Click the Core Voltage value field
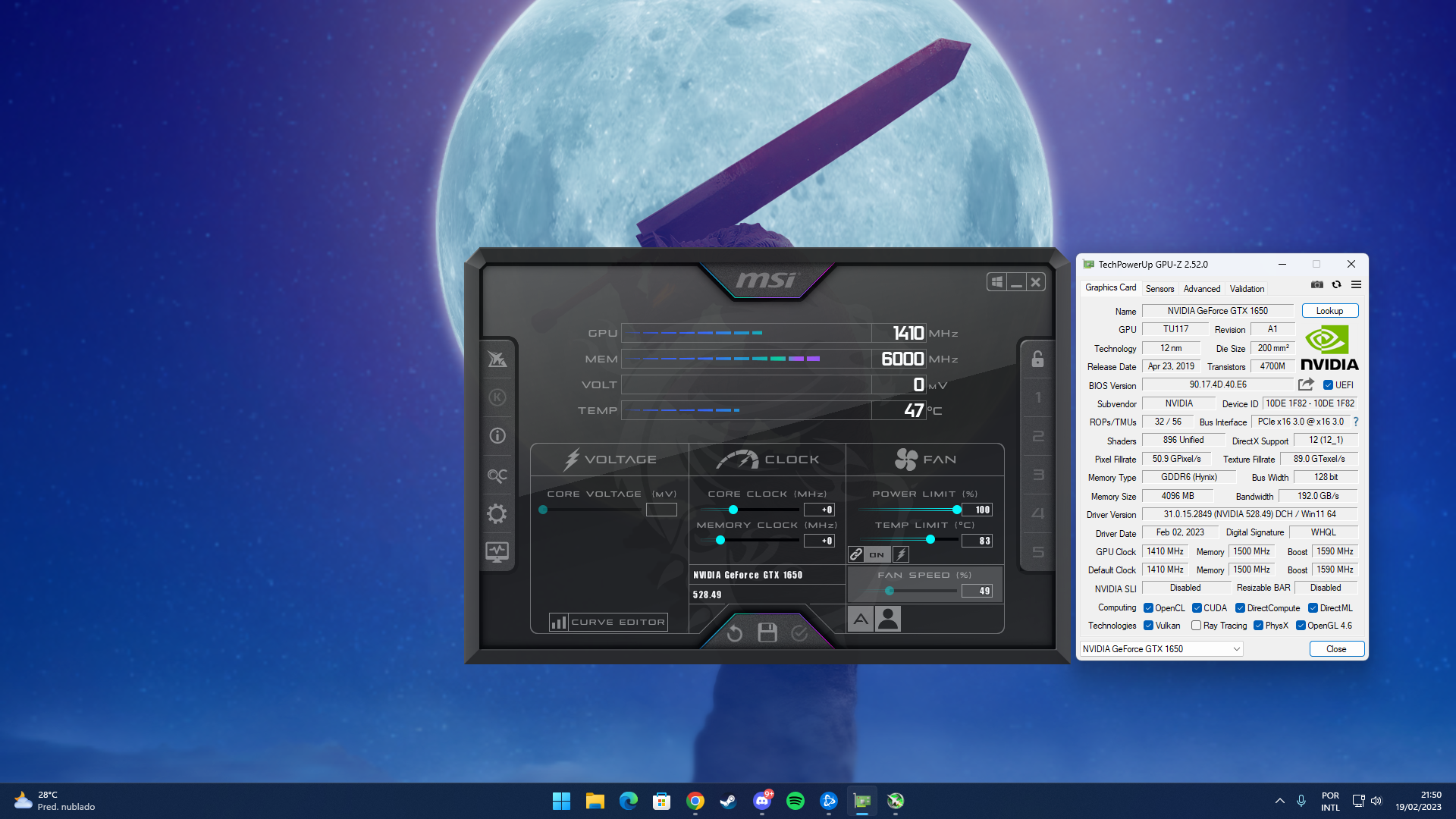This screenshot has height=819, width=1456. [661, 510]
